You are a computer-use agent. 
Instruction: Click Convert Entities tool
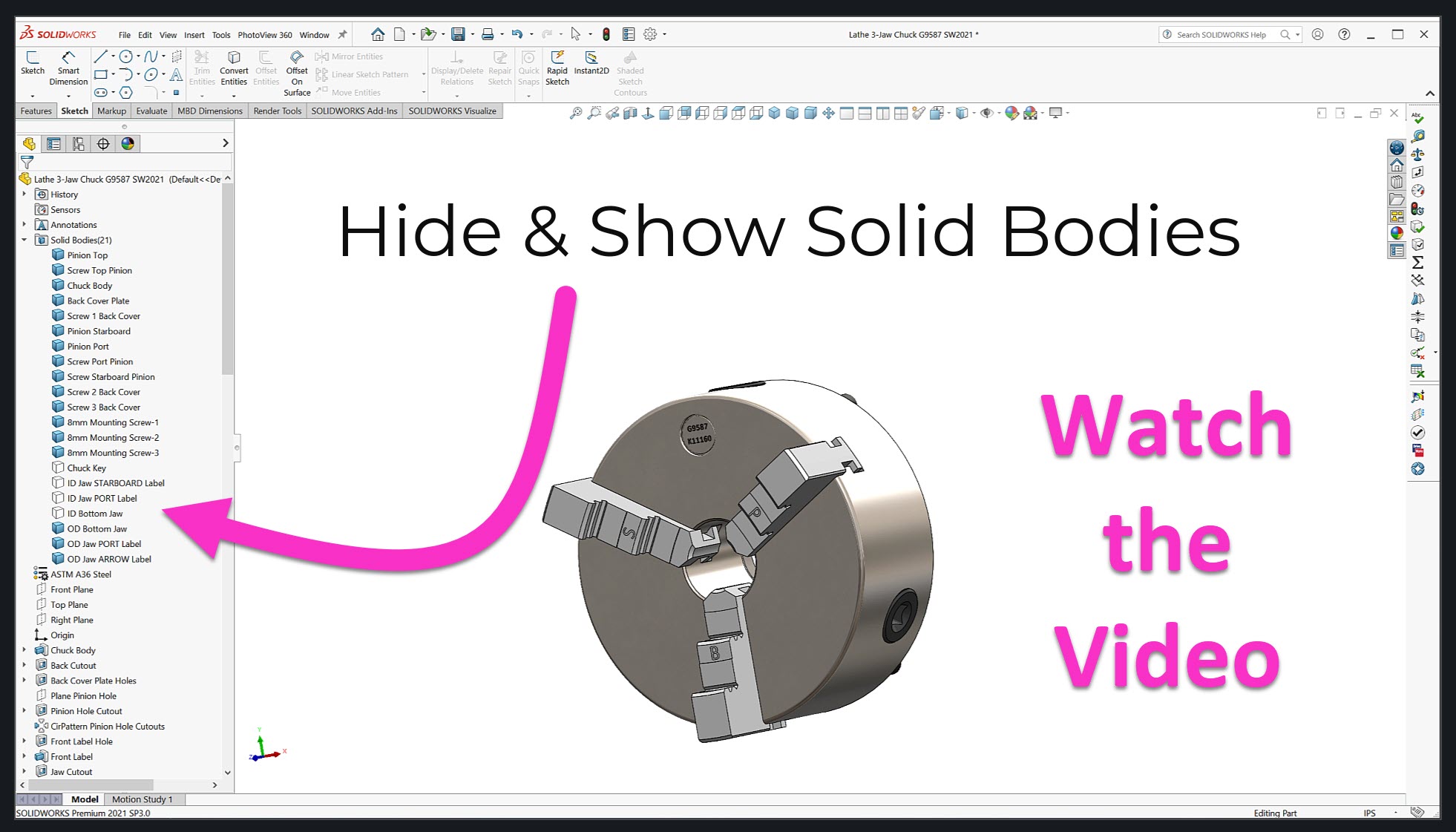pos(234,68)
